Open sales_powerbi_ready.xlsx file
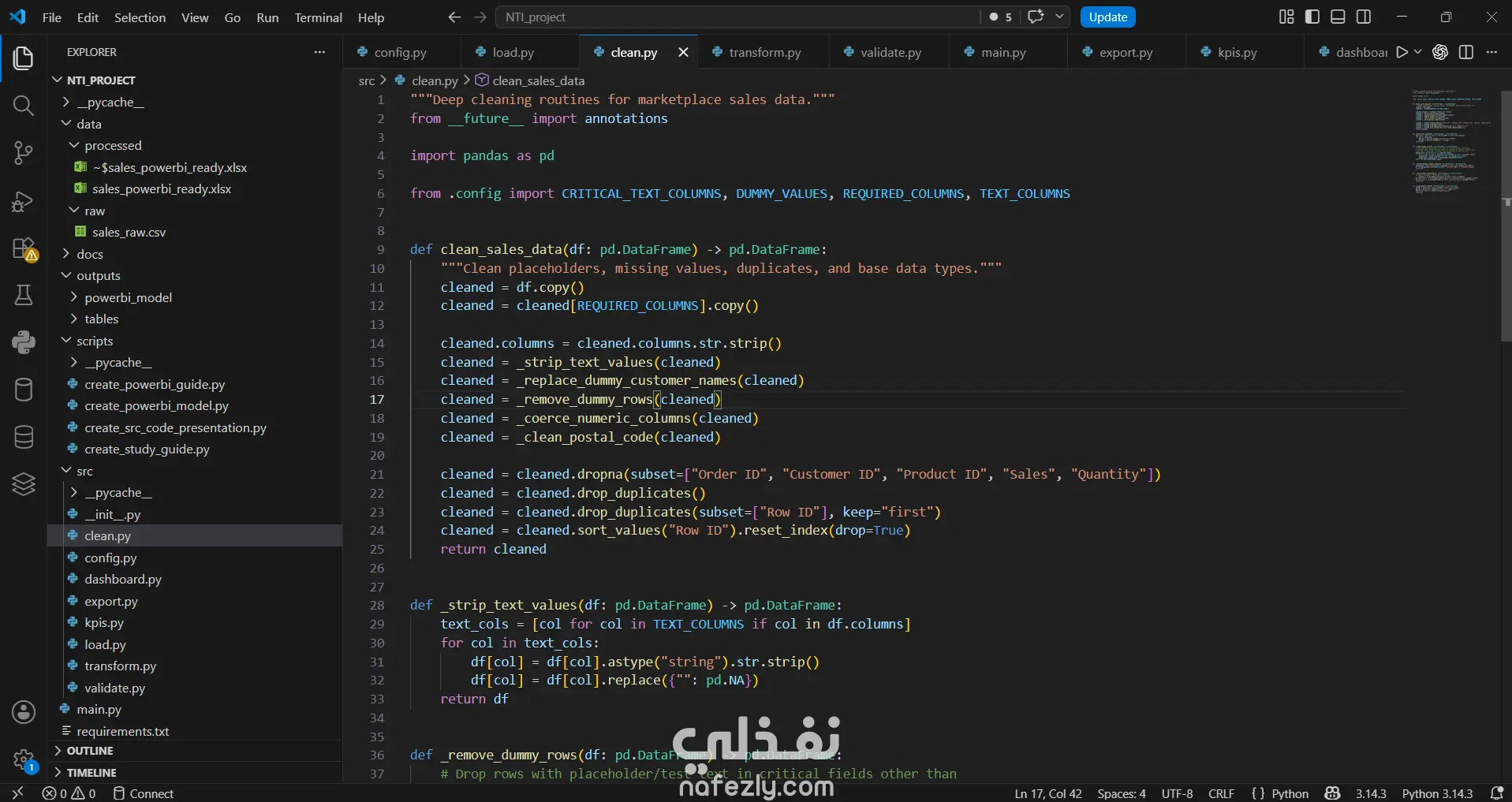Screen dimensions: 1512x802 point(161,189)
